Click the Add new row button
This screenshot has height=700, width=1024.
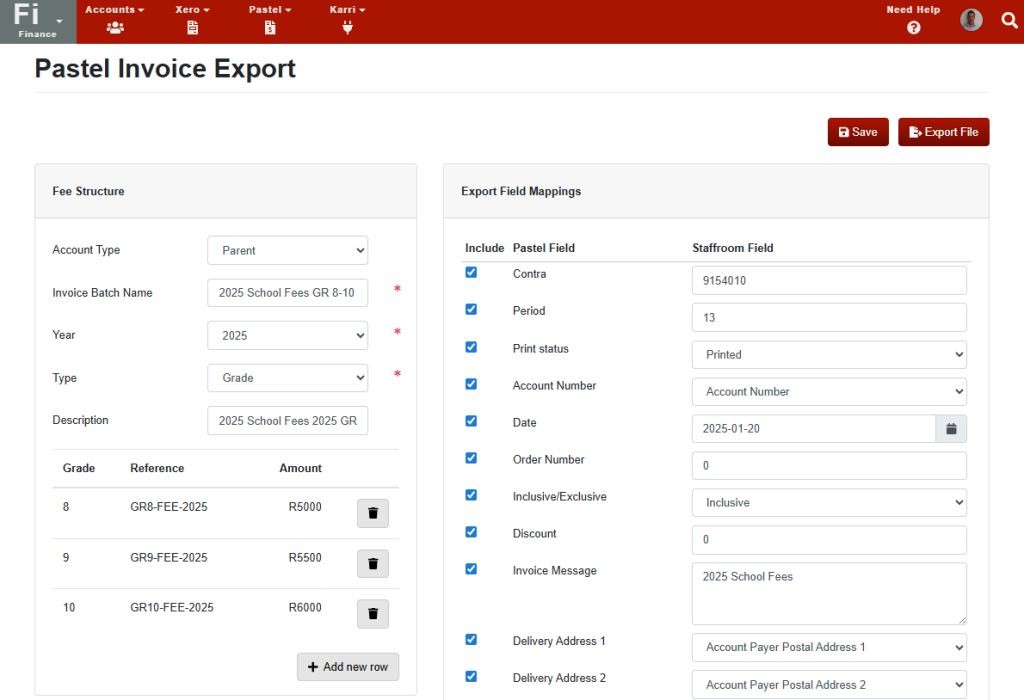(x=347, y=667)
